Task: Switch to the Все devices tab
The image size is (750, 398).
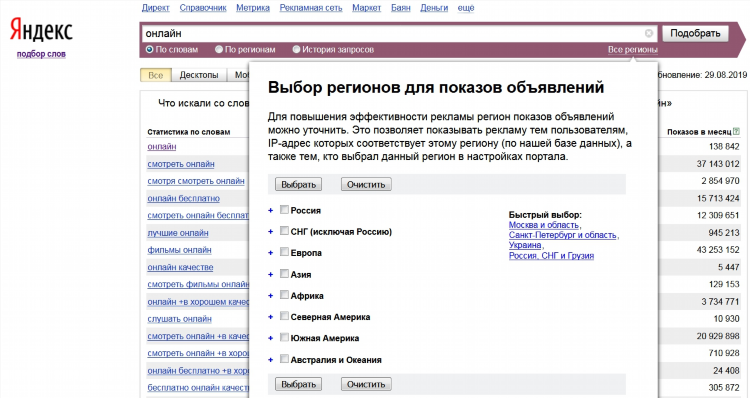Action: point(155,75)
